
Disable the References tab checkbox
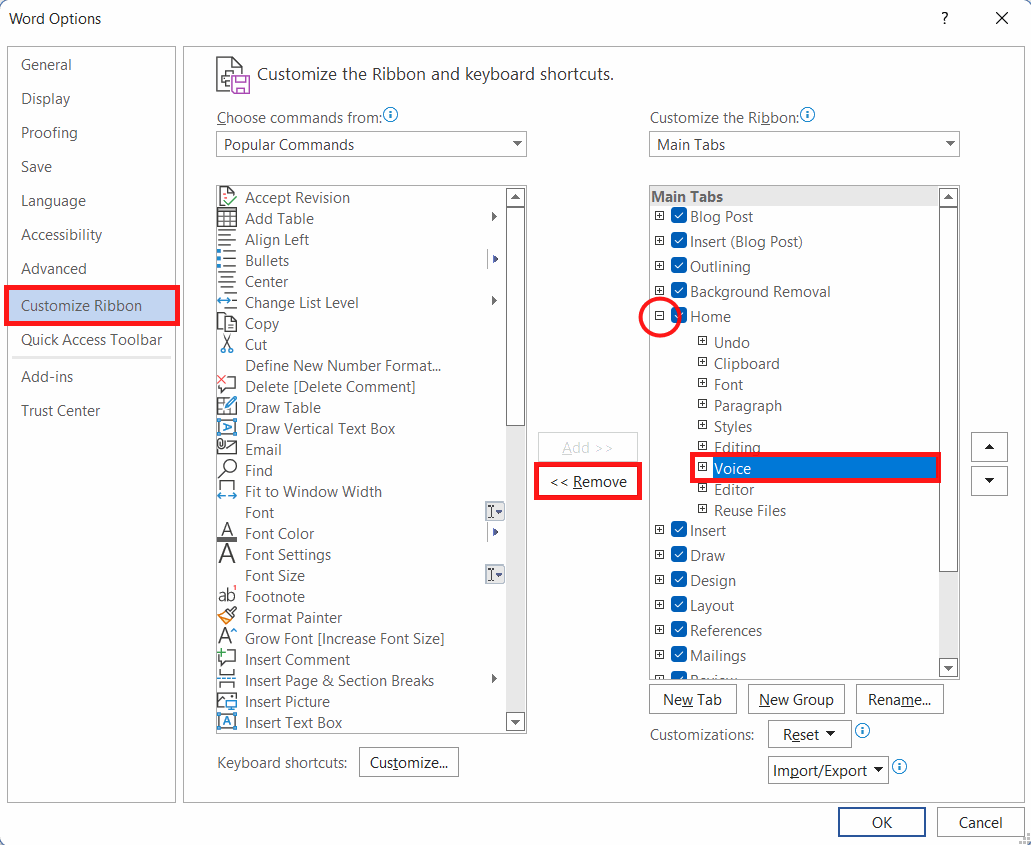tap(679, 629)
